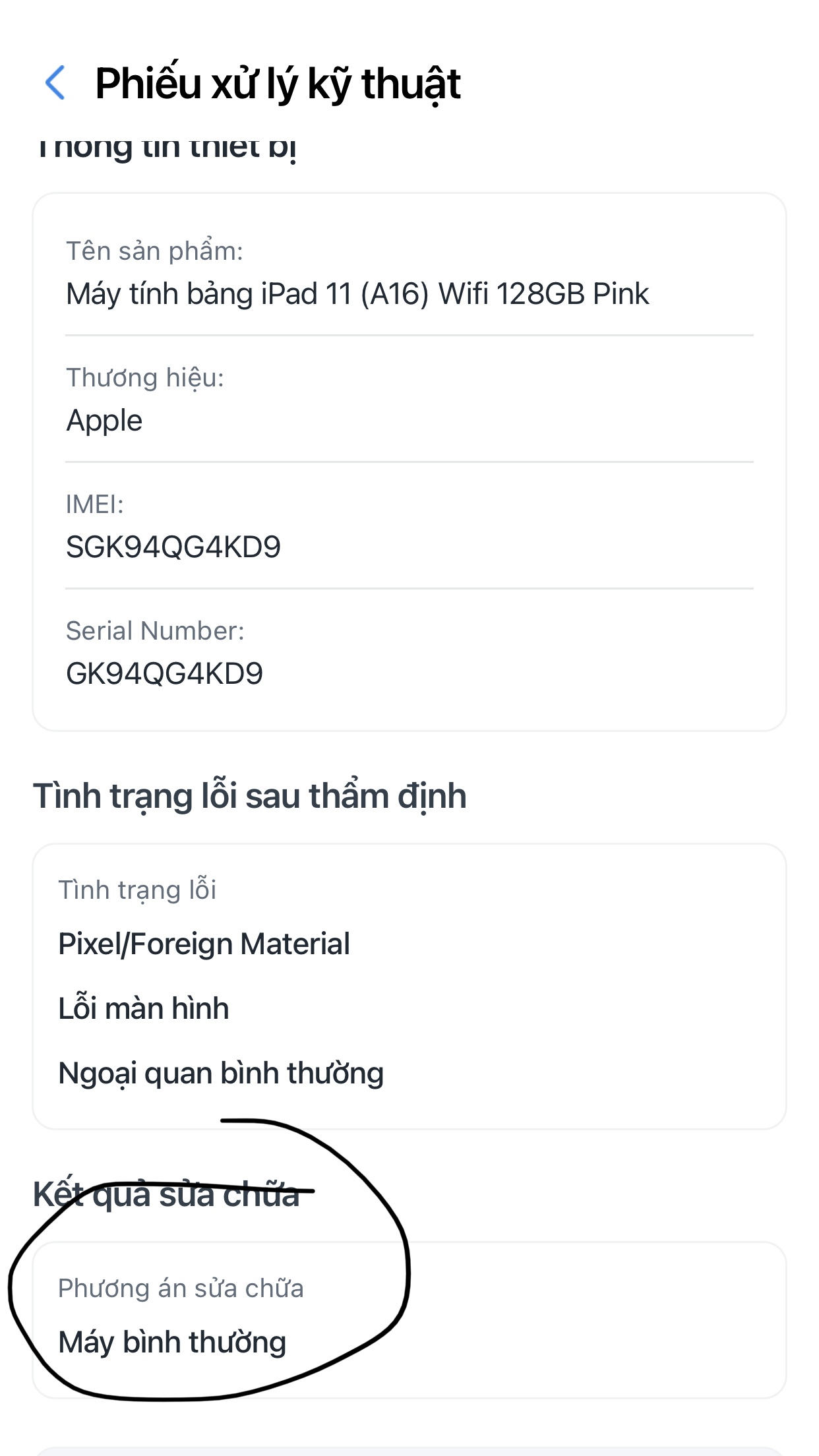Click the 'Tên sản phẩm:' field label
This screenshot has width=819, height=1456.
pos(154,251)
